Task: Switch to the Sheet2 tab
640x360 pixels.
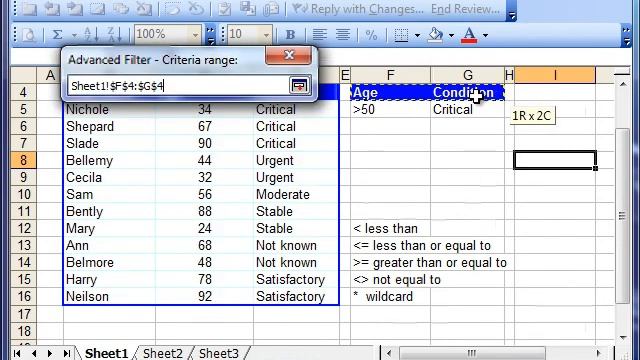Action: (163, 353)
